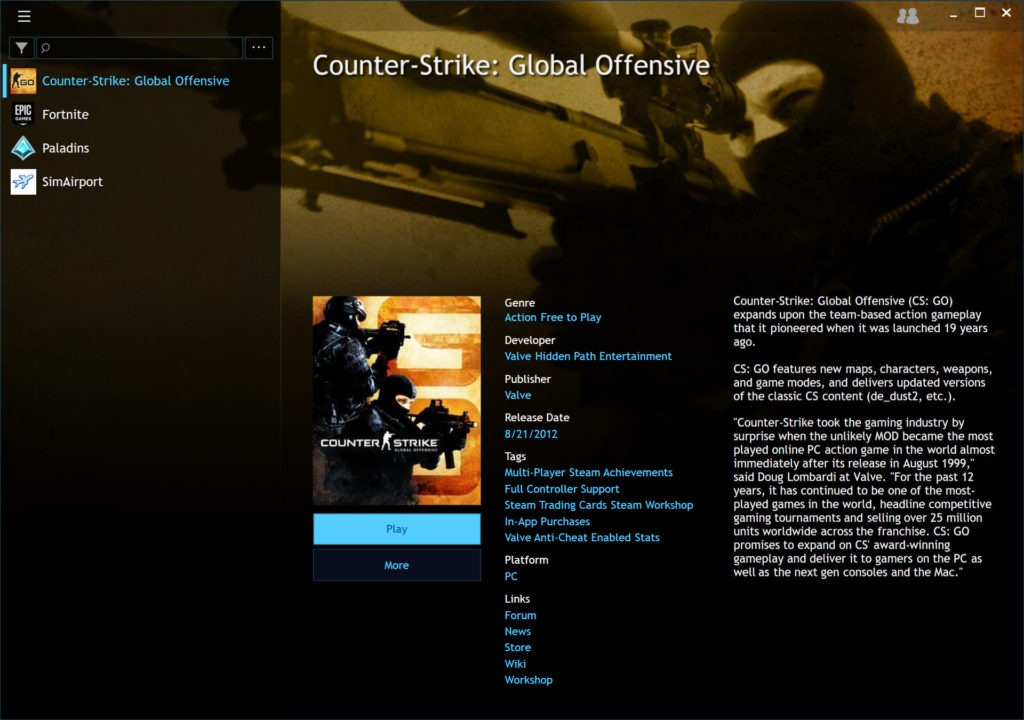Click the Developer label
This screenshot has height=720, width=1024.
tap(530, 340)
